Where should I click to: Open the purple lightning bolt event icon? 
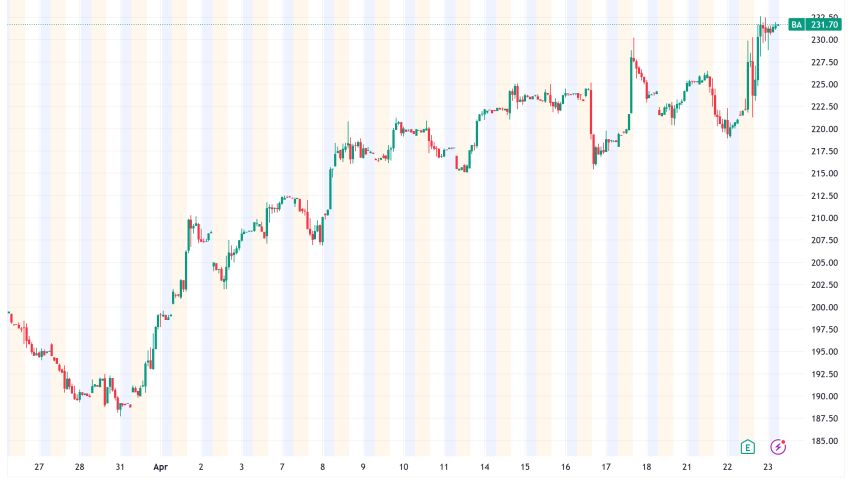click(x=778, y=446)
